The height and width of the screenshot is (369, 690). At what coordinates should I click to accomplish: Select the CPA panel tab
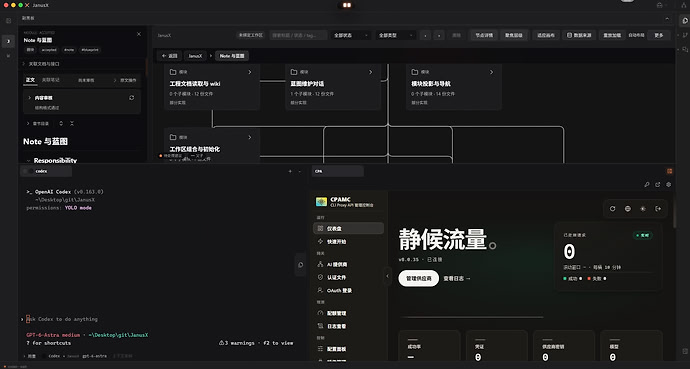(x=338, y=171)
